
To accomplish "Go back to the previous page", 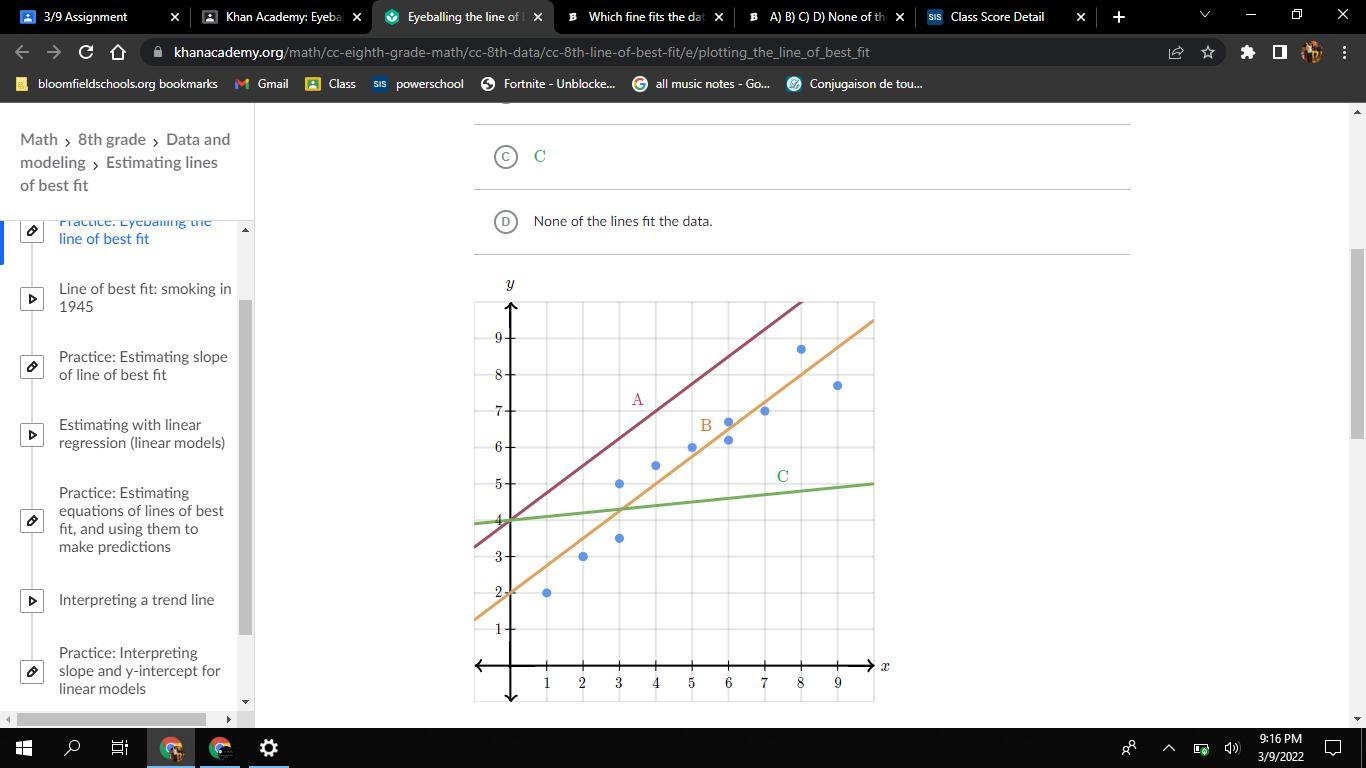I will pos(22,52).
